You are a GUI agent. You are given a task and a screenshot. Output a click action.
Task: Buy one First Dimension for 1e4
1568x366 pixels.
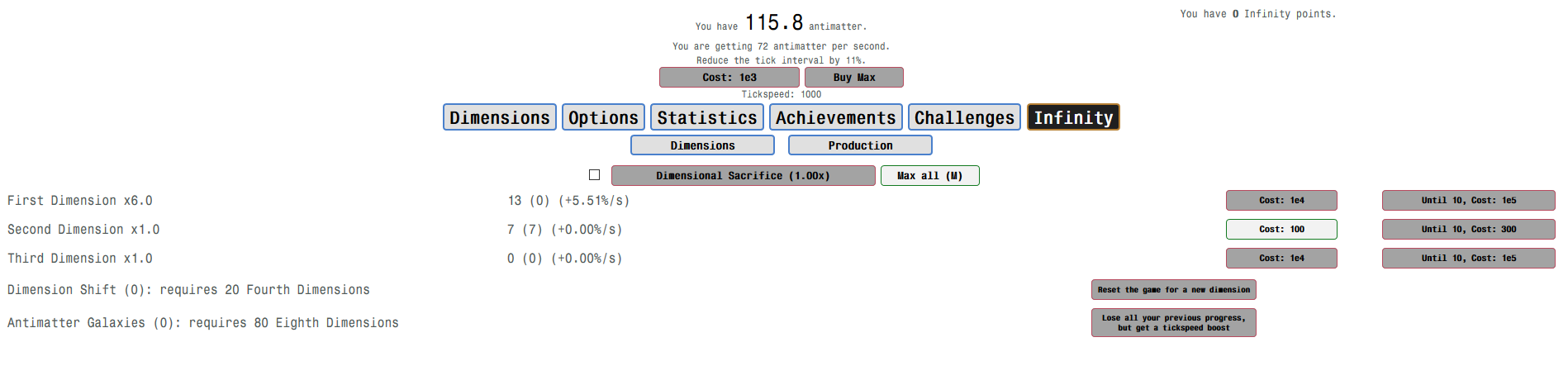click(1281, 201)
